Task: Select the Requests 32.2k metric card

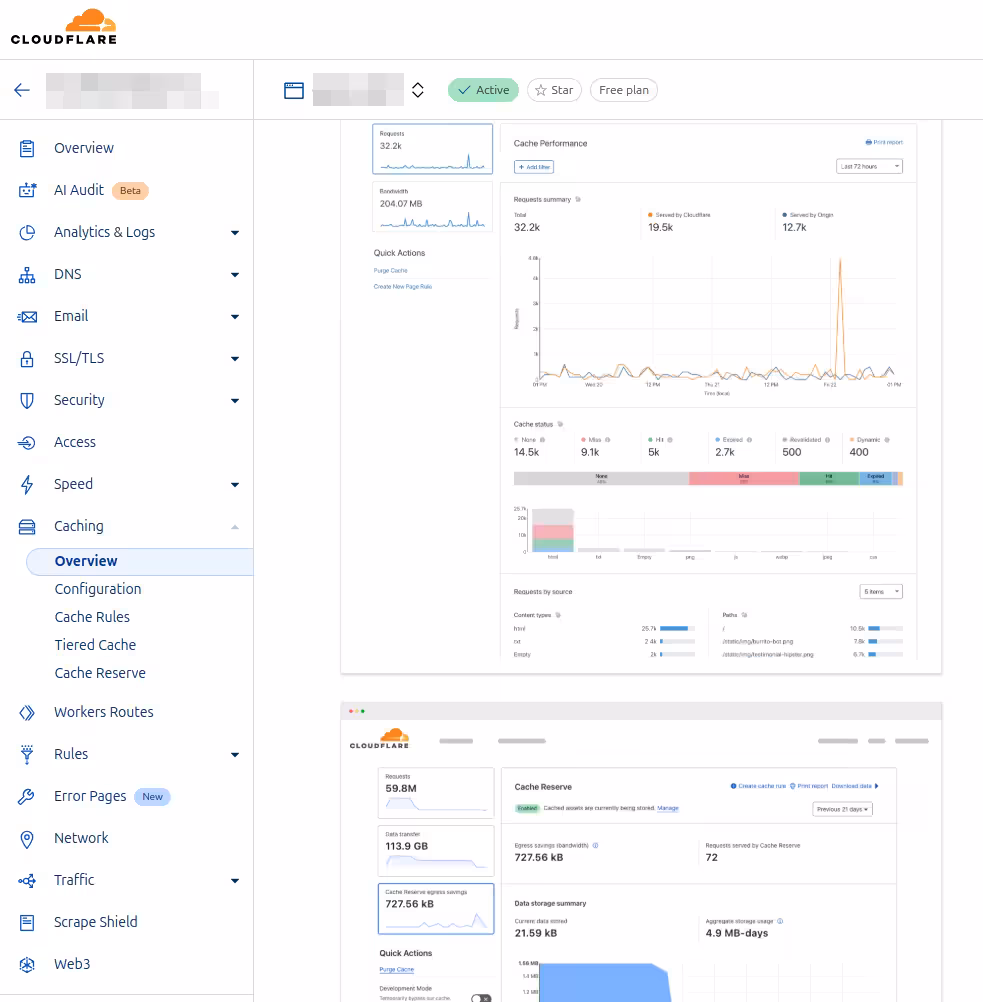Action: point(432,148)
